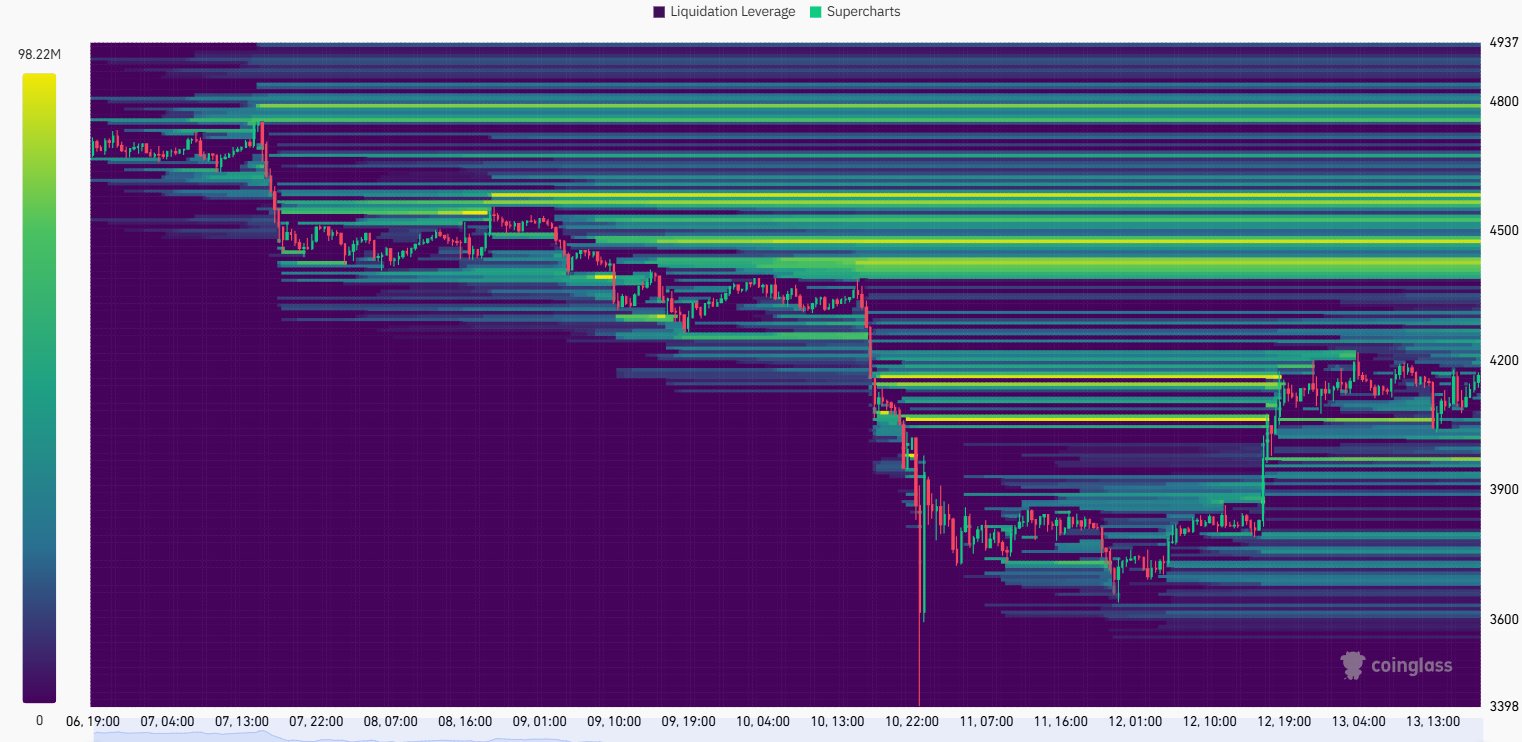Toggle the Supercharts legend series
The image size is (1522, 742).
pos(863,12)
